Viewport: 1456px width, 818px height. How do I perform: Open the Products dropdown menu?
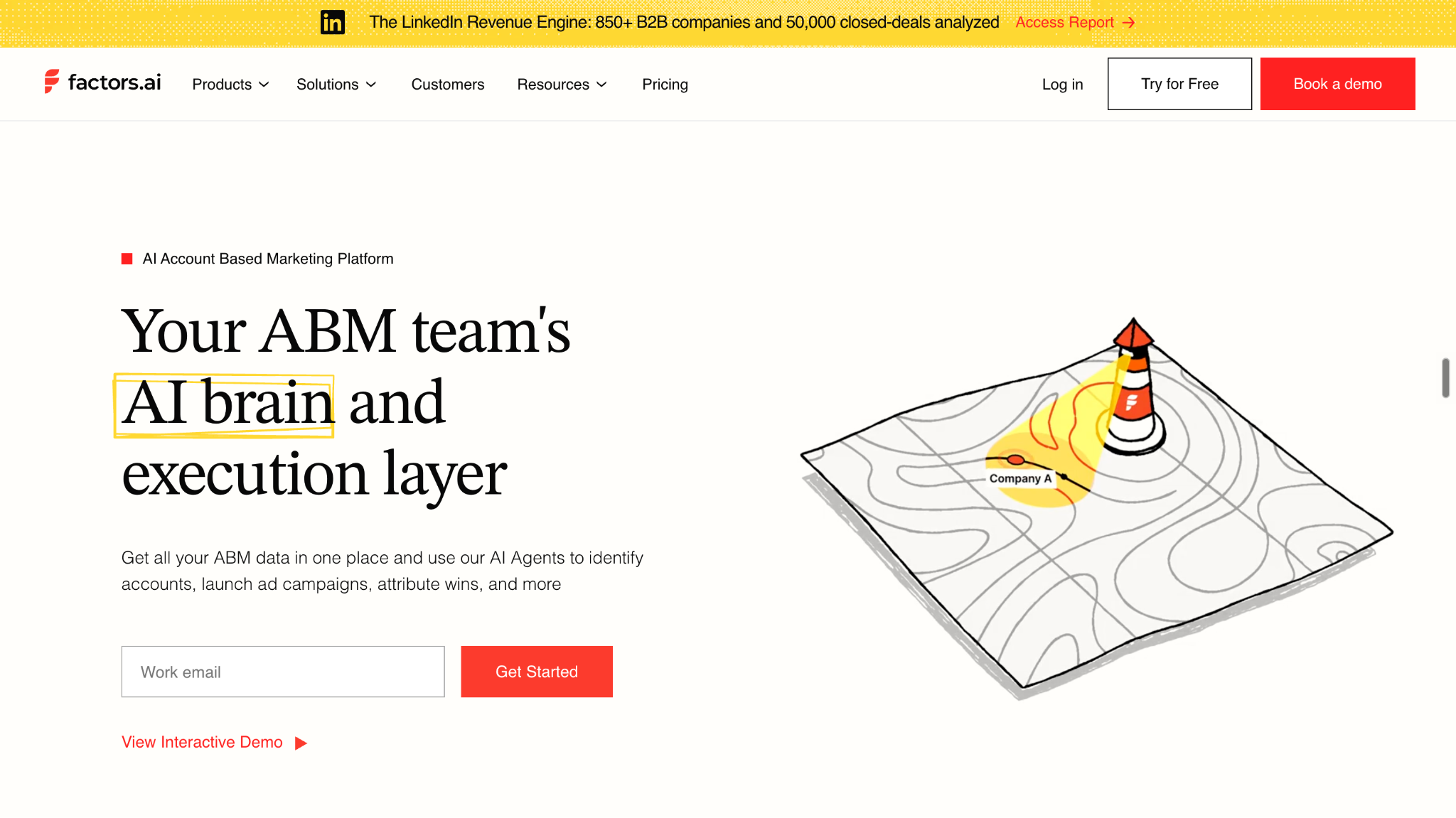230,84
